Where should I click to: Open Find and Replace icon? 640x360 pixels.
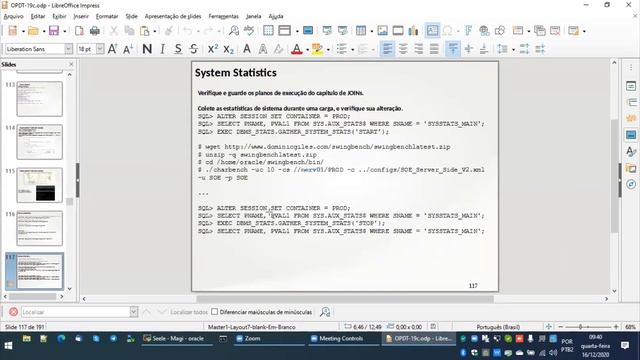coord(234,31)
